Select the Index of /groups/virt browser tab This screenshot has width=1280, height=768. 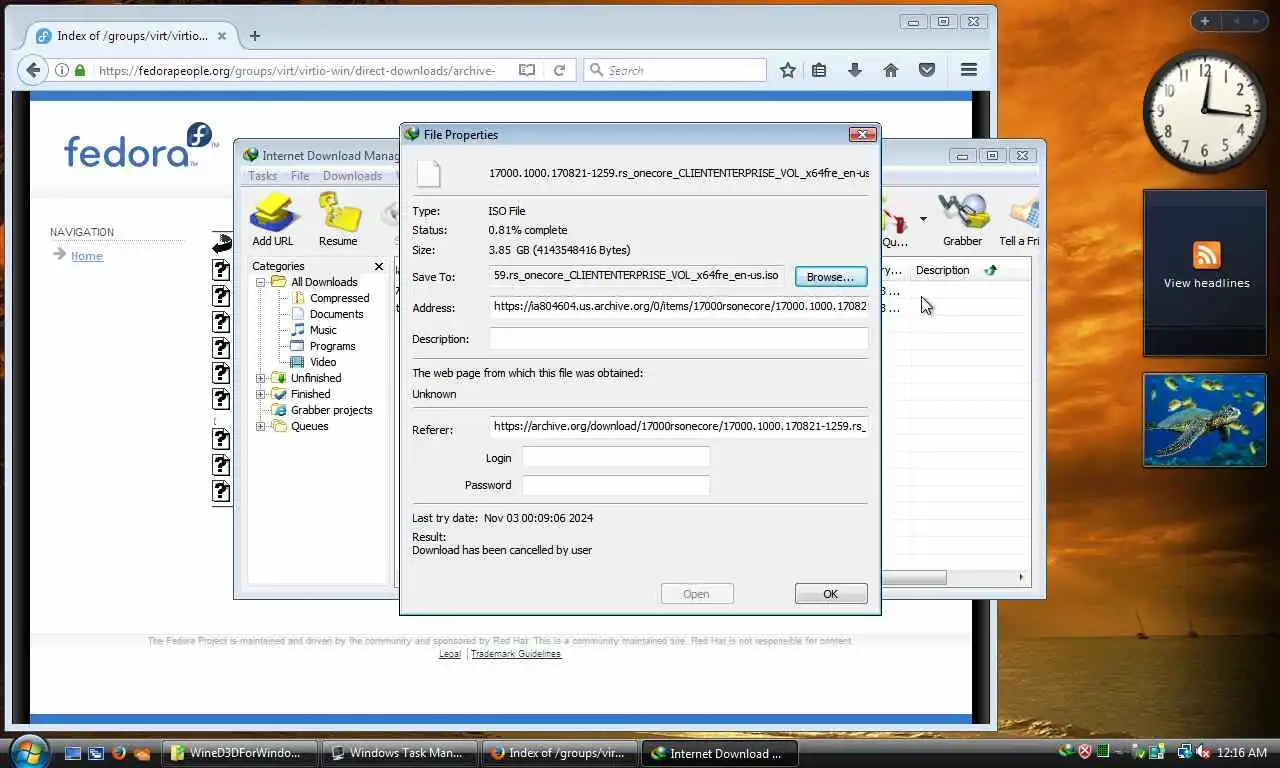(x=131, y=35)
